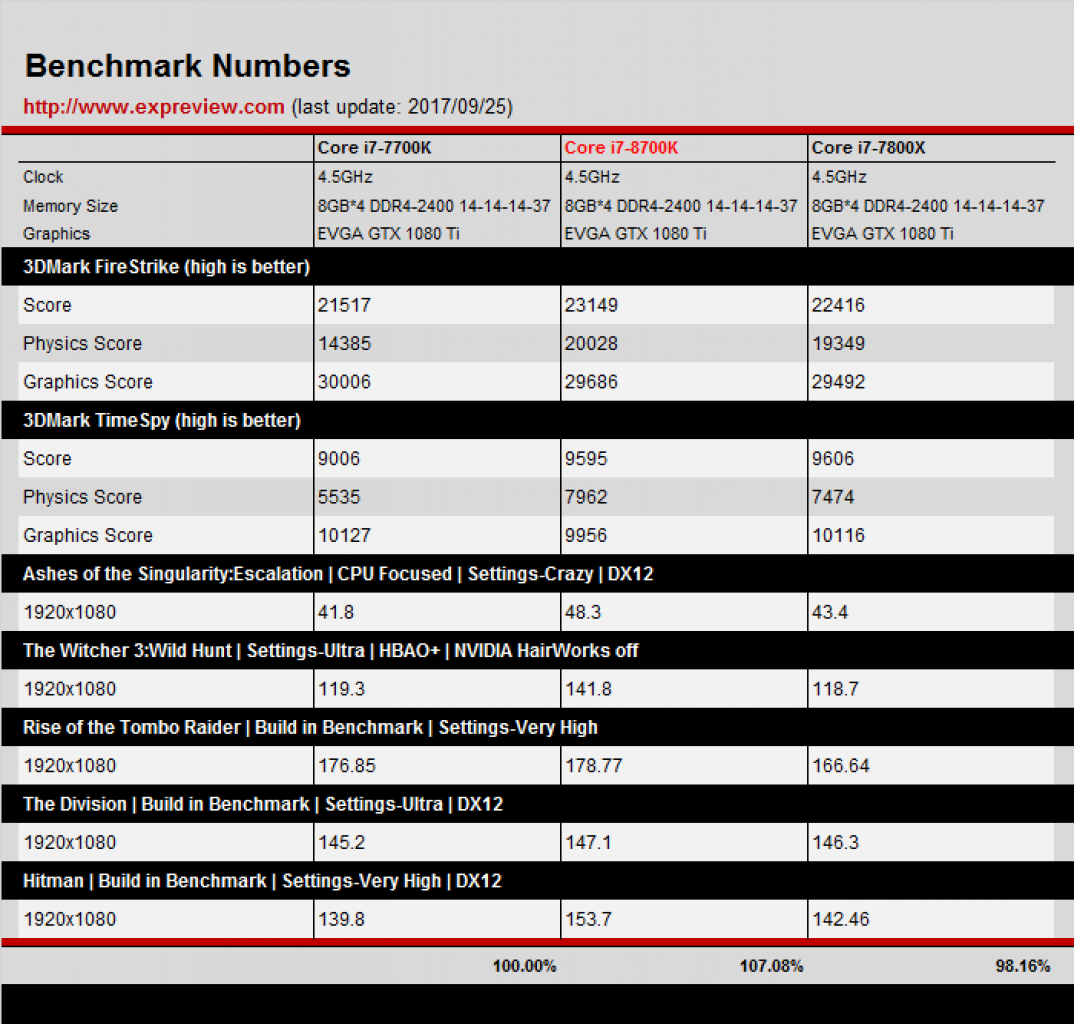This screenshot has width=1074, height=1024.
Task: Click TimeSpy Physics value 7962
Action: tap(586, 497)
